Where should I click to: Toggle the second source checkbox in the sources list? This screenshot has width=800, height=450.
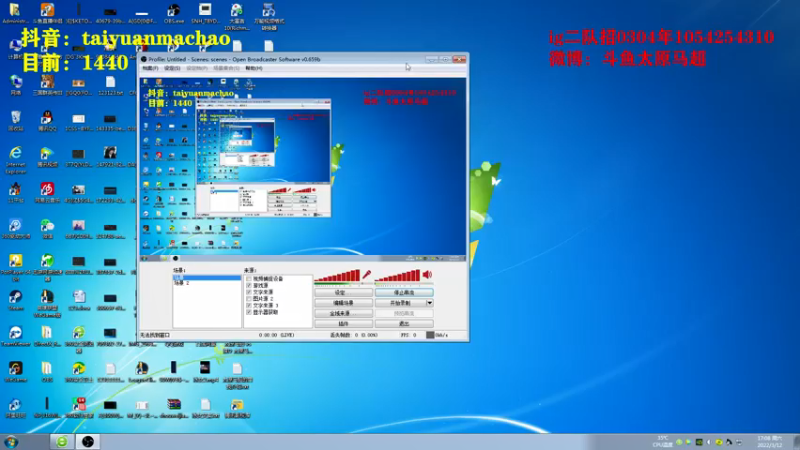[249, 285]
